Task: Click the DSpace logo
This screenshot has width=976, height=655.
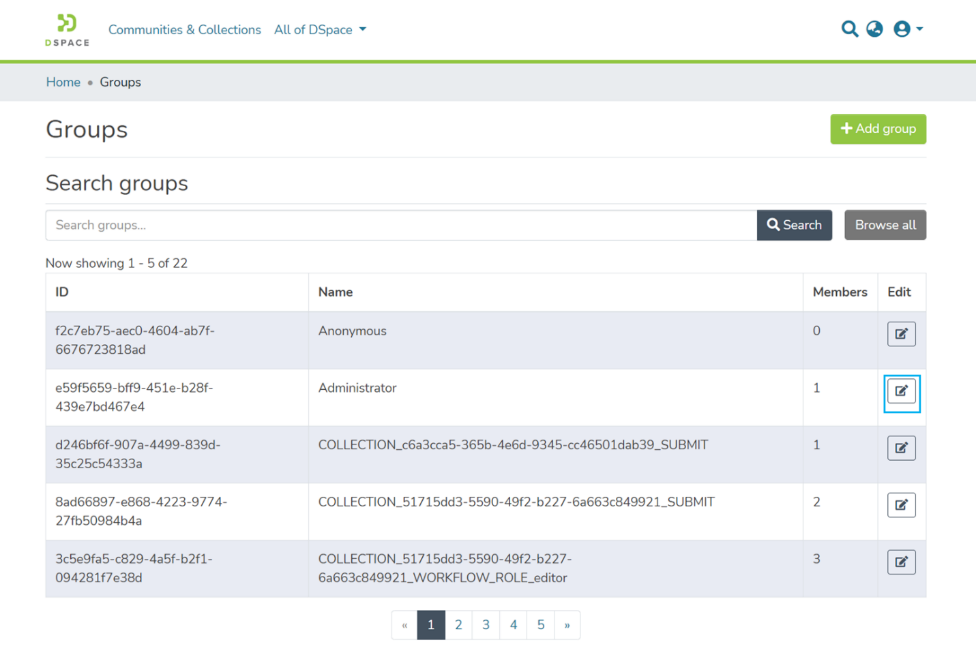Action: (x=67, y=30)
